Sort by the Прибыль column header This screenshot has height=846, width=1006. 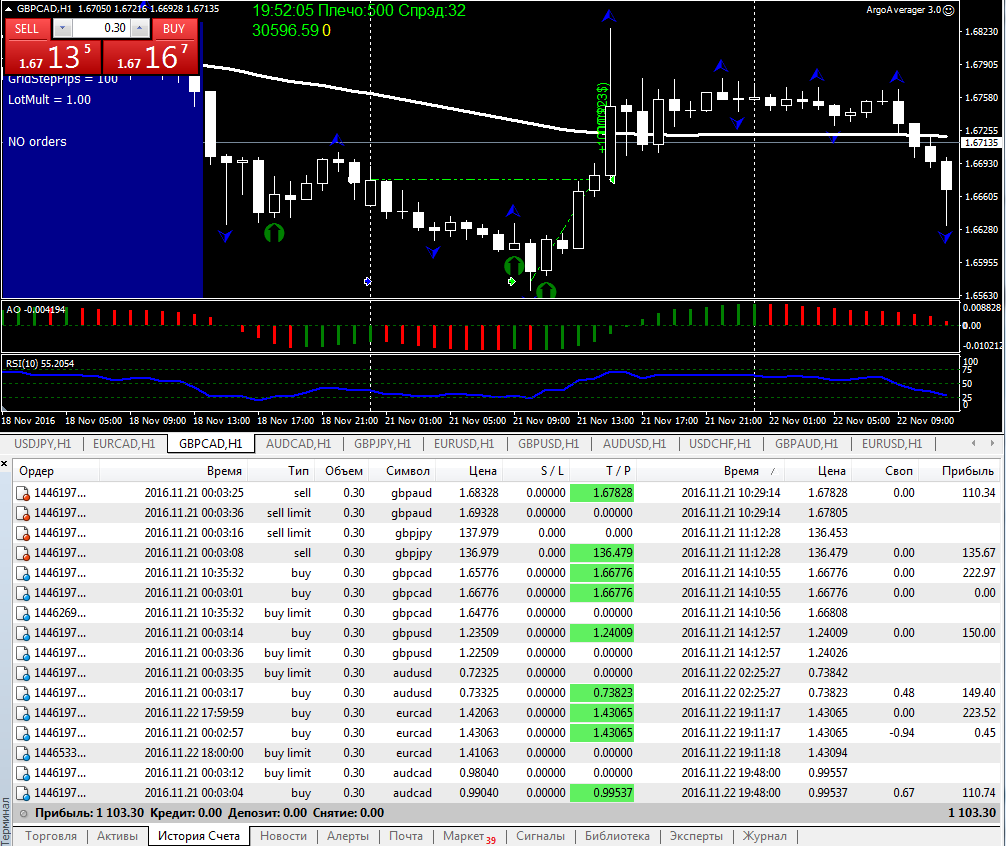[960, 471]
